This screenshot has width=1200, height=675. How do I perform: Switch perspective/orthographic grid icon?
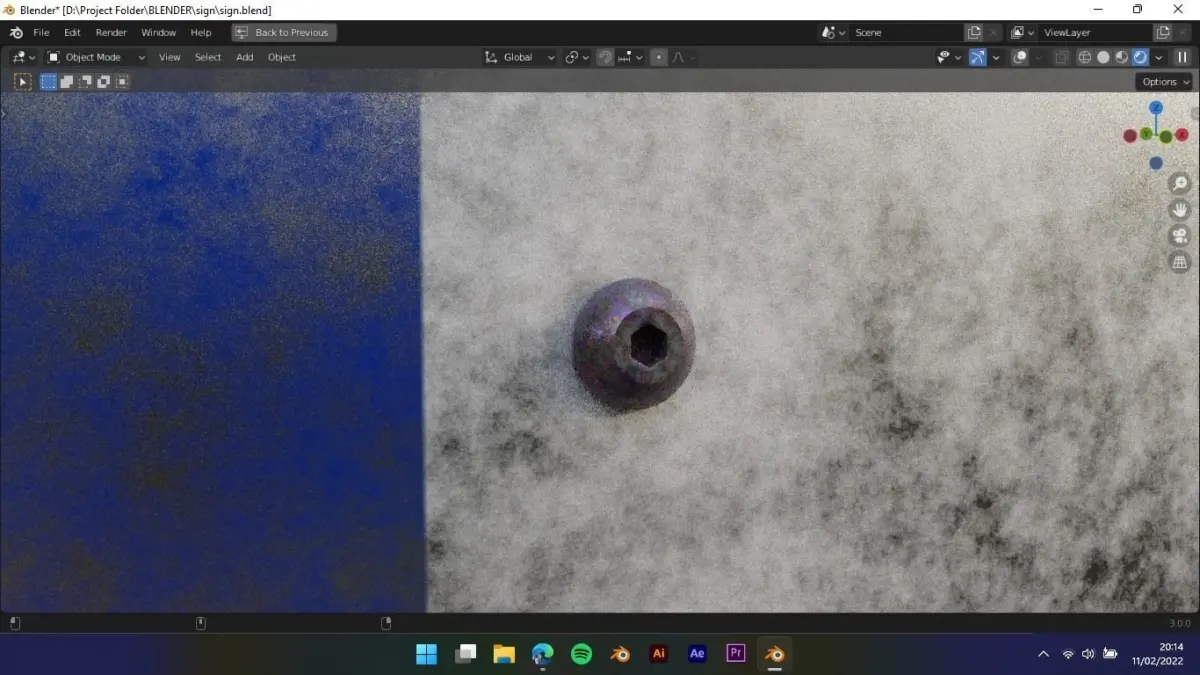pyautogui.click(x=1180, y=262)
